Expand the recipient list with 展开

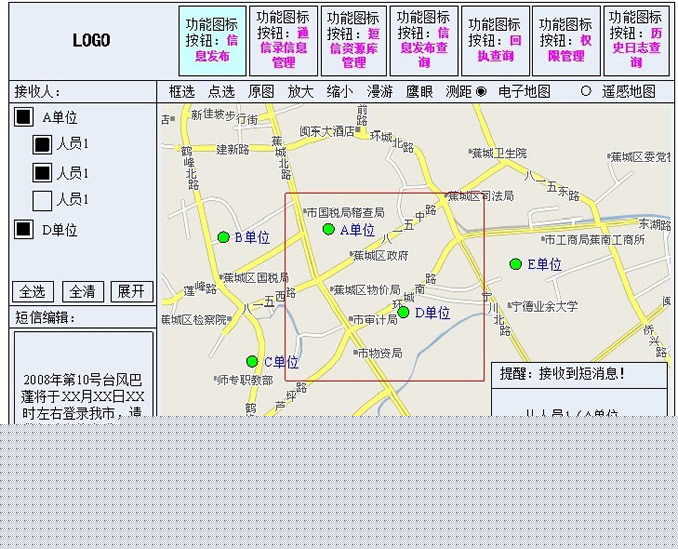(x=132, y=292)
